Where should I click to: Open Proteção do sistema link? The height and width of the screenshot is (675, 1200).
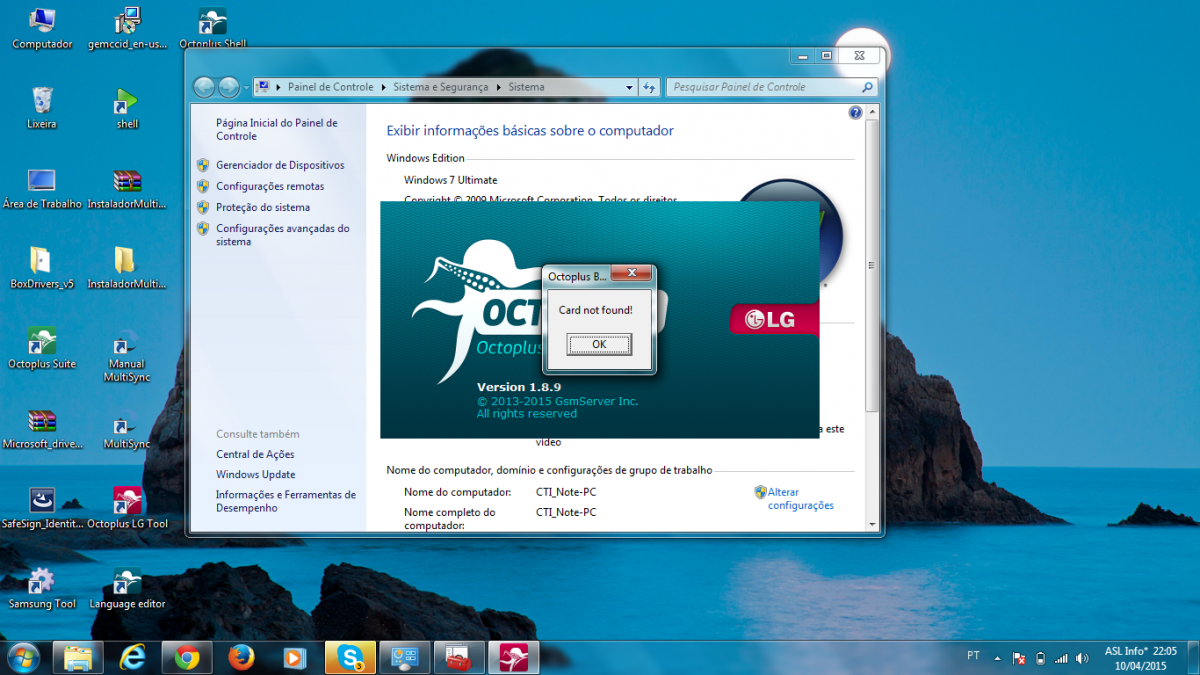coord(263,207)
